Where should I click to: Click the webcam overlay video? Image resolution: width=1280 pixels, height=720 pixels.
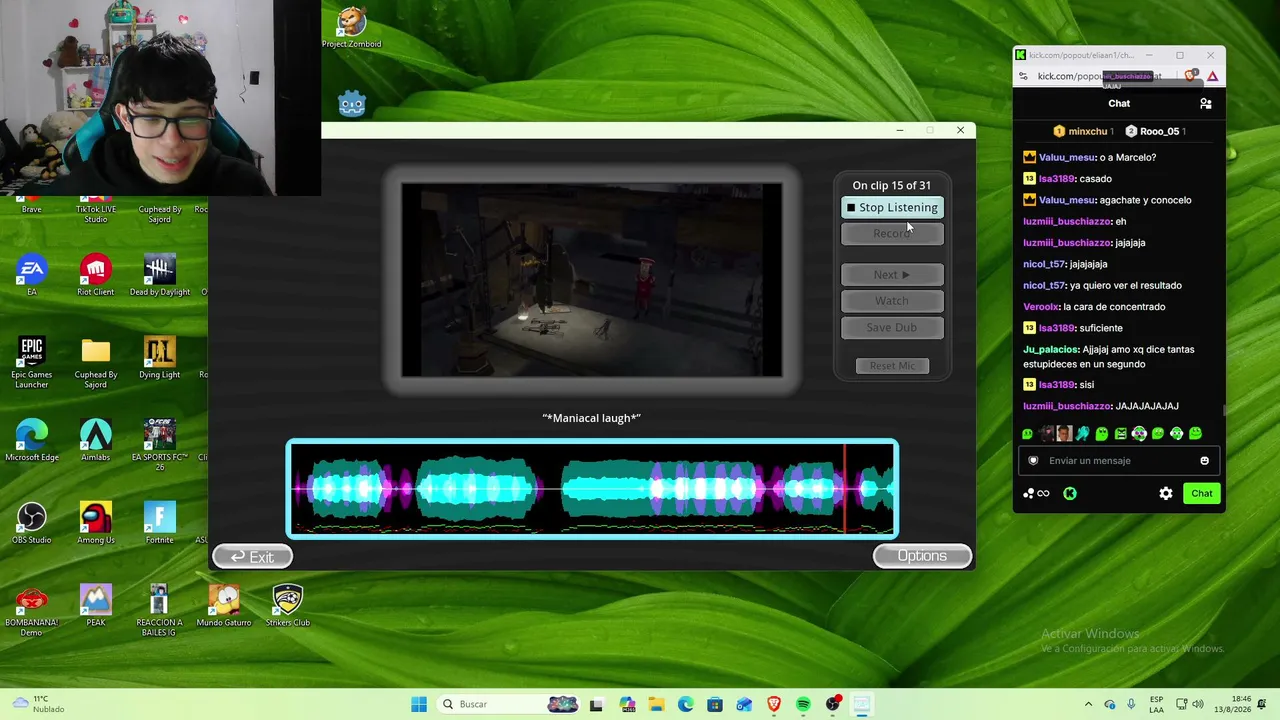(x=160, y=98)
